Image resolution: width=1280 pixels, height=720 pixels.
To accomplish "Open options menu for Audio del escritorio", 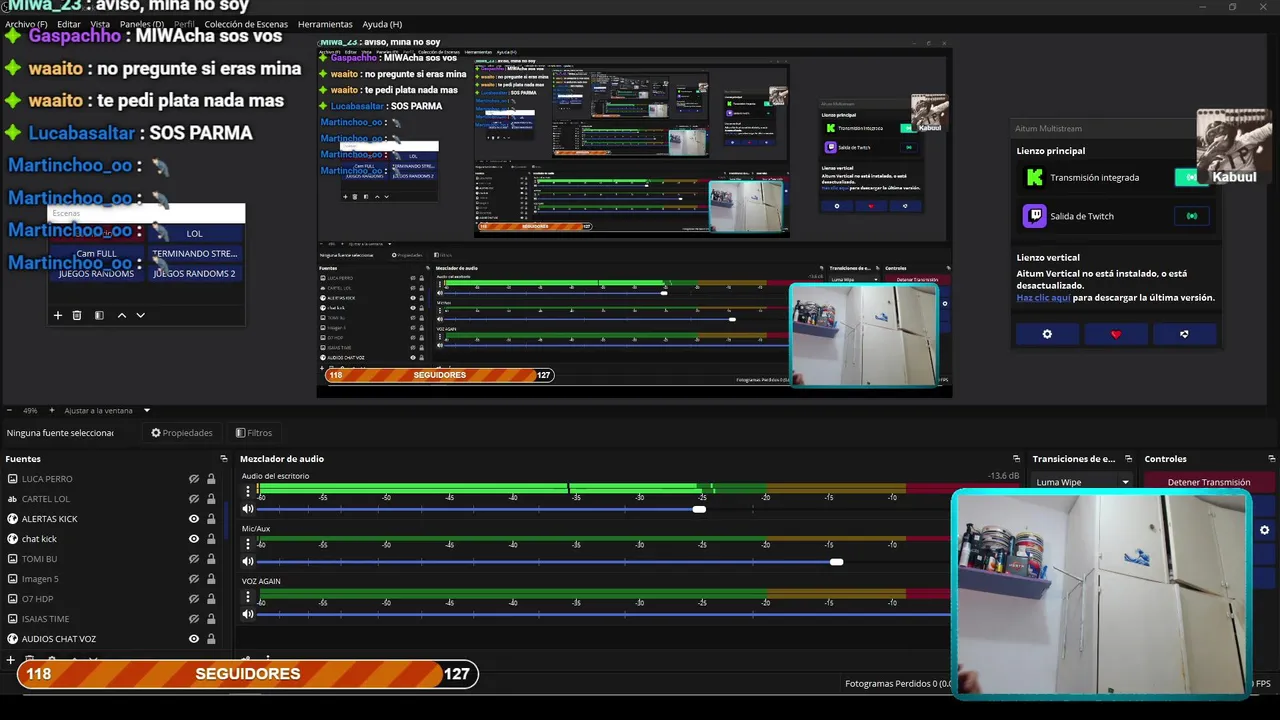I will 248,492.
